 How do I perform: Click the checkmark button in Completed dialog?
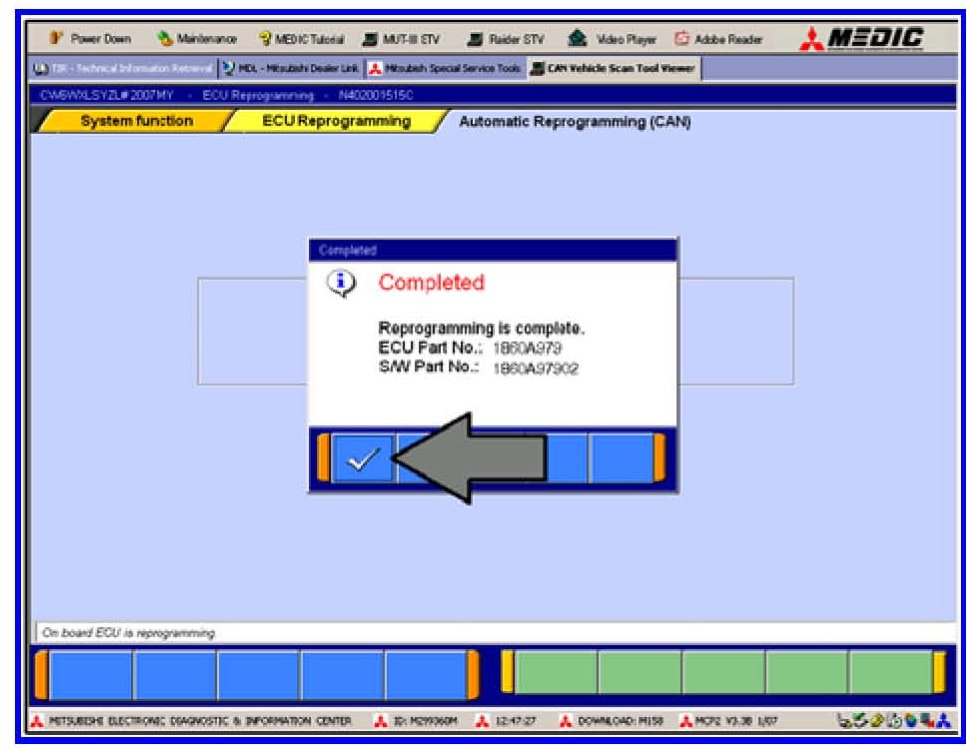point(362,459)
